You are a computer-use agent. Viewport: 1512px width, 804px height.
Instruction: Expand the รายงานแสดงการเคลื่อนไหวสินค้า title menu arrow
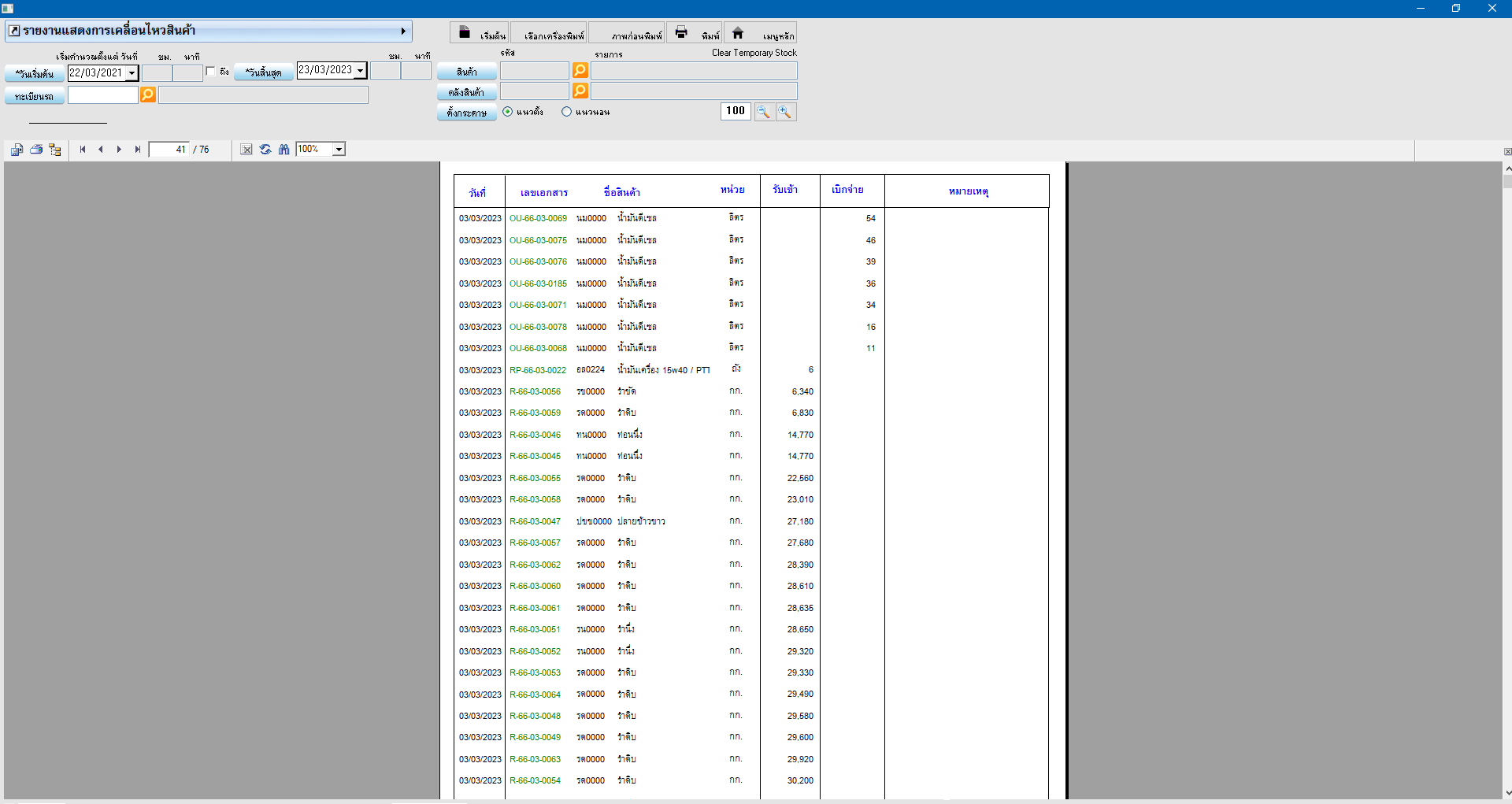(x=403, y=31)
